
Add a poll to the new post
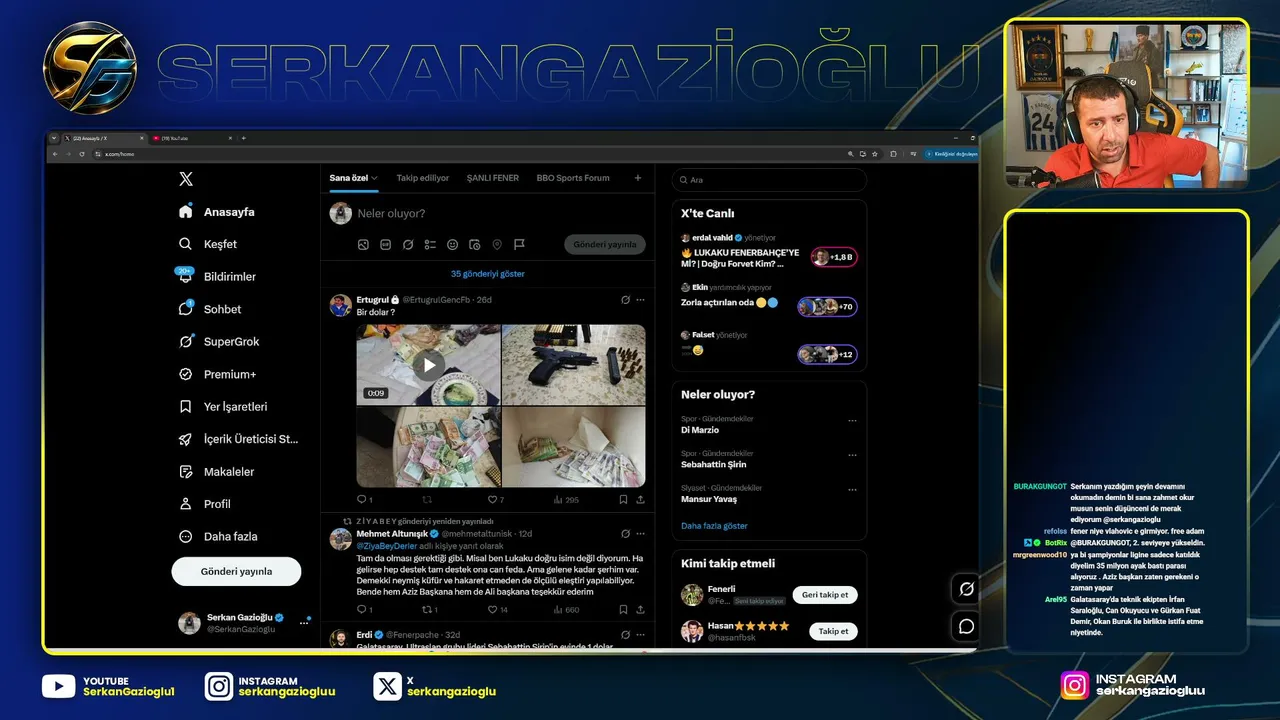point(430,244)
